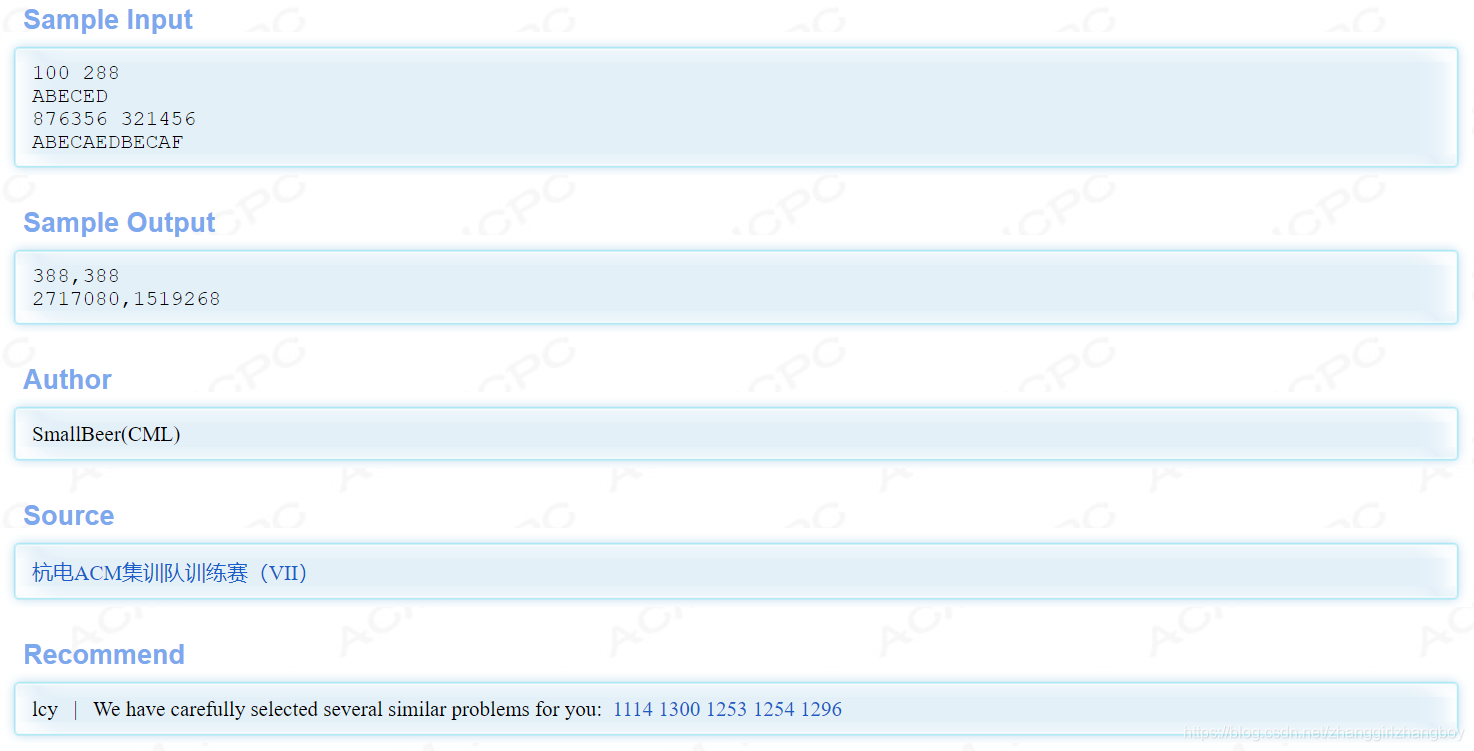Click the sample output line '388,388'

click(76, 276)
